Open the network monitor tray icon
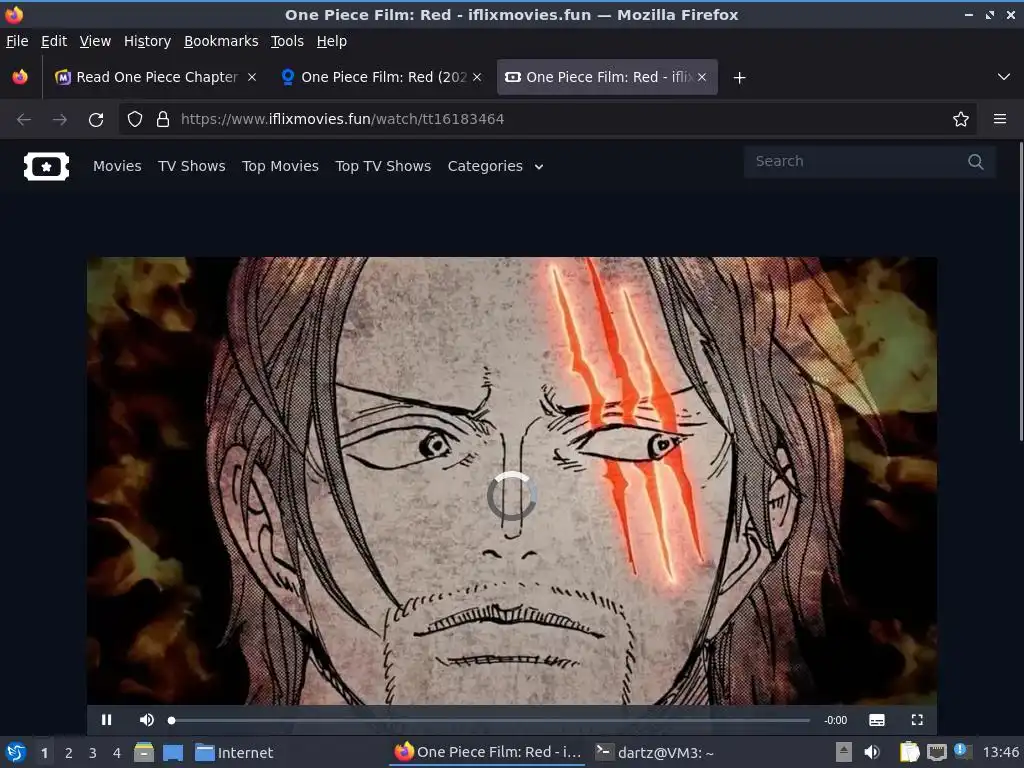The image size is (1024, 768). click(937, 752)
